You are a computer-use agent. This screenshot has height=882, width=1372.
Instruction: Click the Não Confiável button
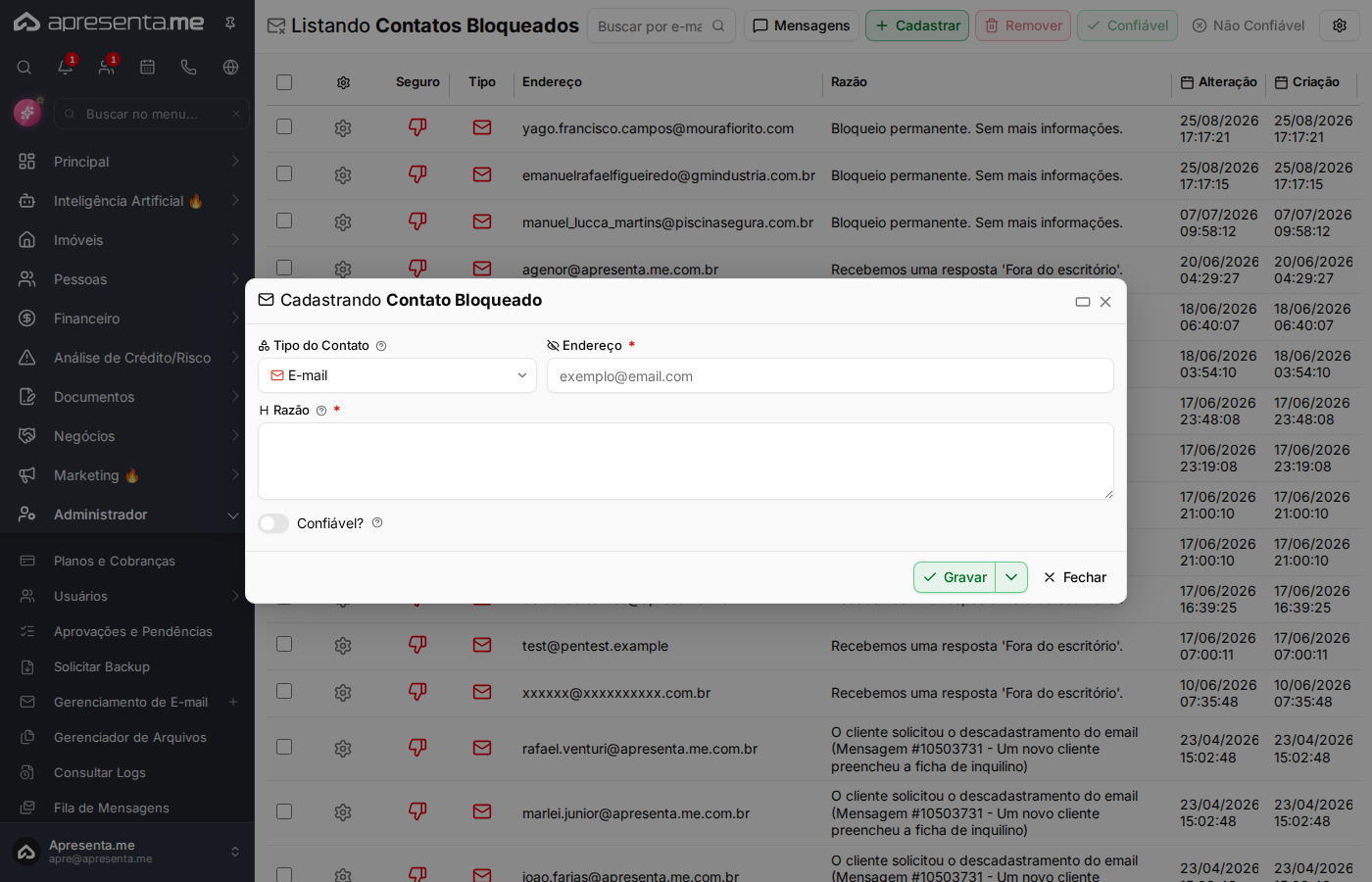click(1249, 25)
